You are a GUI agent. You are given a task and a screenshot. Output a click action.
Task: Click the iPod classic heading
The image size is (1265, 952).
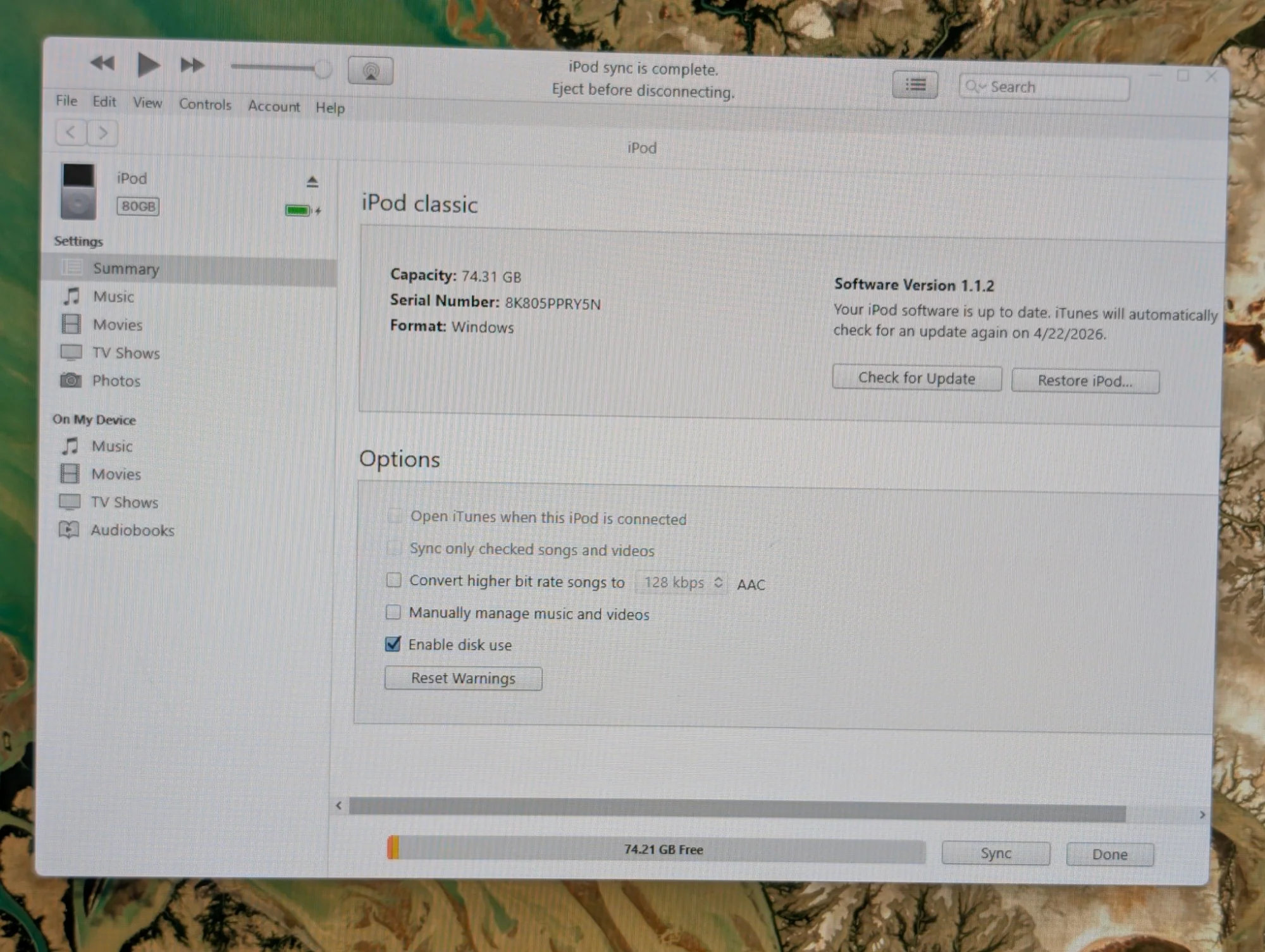pos(419,204)
